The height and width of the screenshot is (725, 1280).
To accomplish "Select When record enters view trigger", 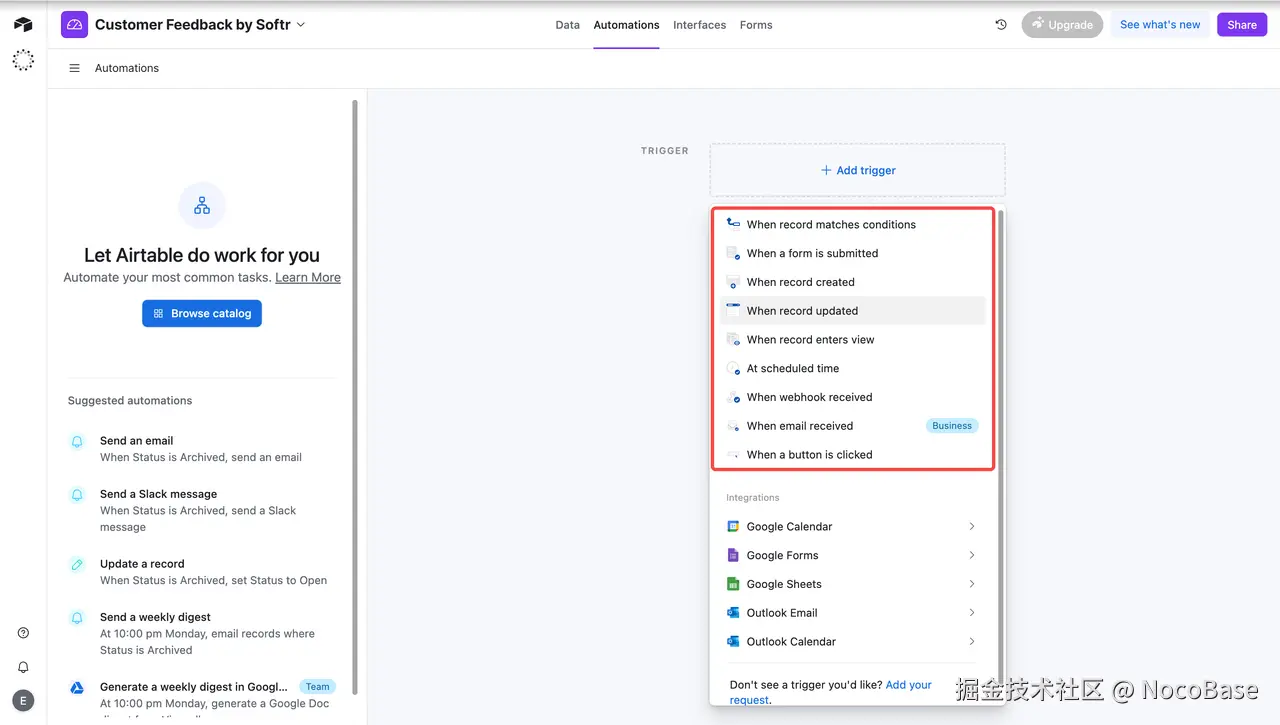I will tap(853, 340).
